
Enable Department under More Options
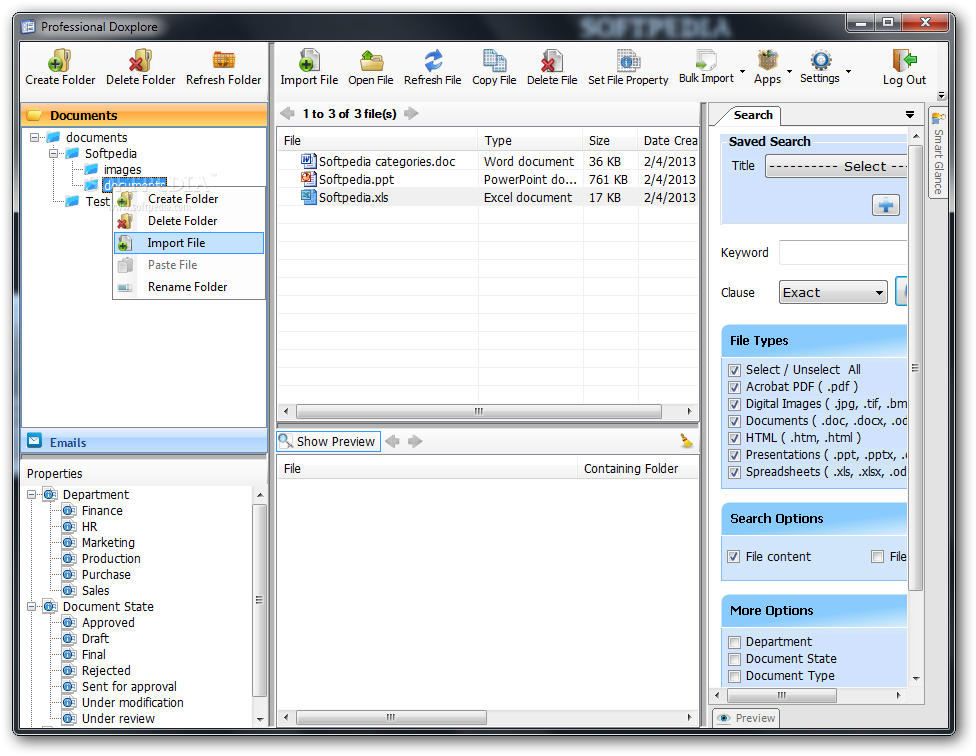coord(734,642)
